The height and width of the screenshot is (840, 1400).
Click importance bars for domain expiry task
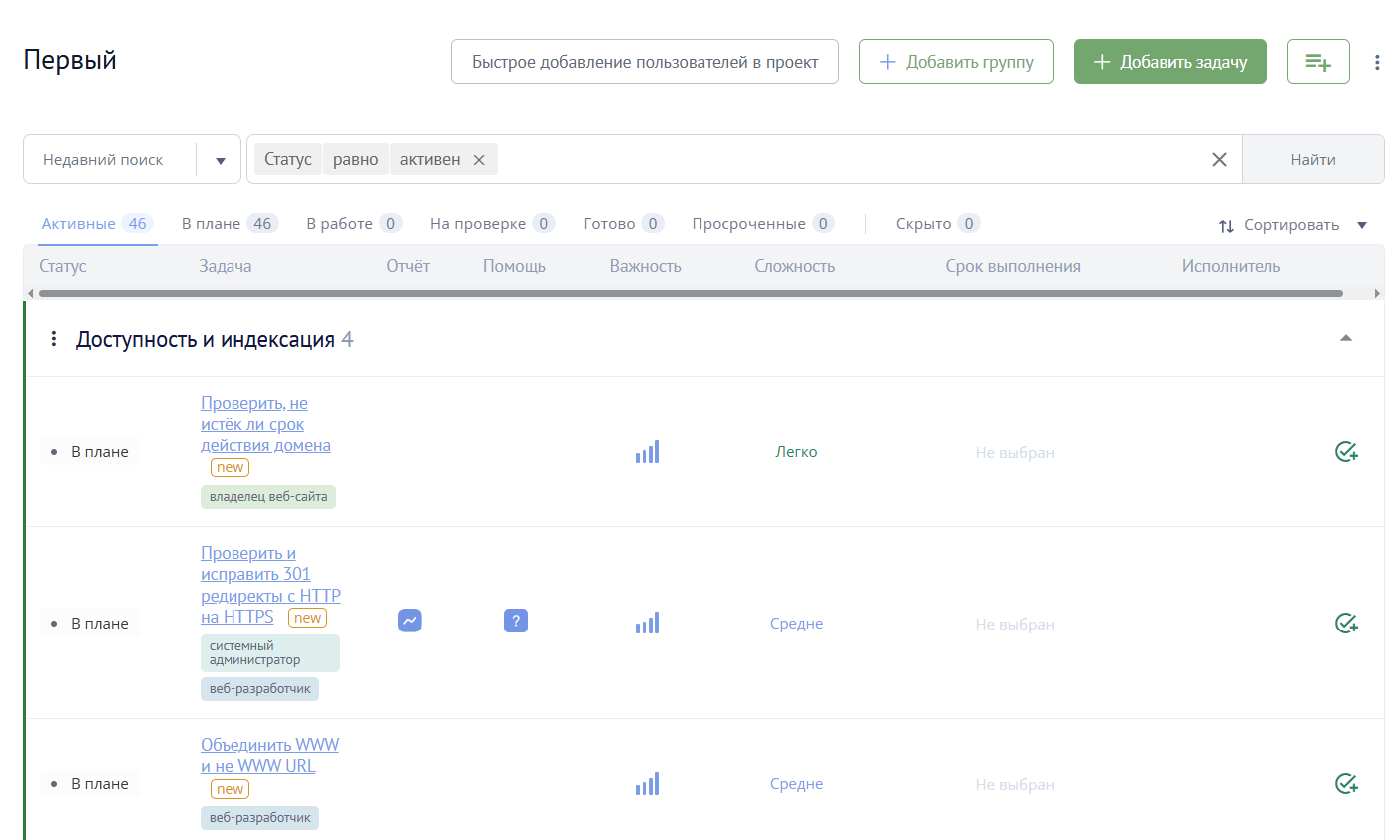(x=647, y=452)
